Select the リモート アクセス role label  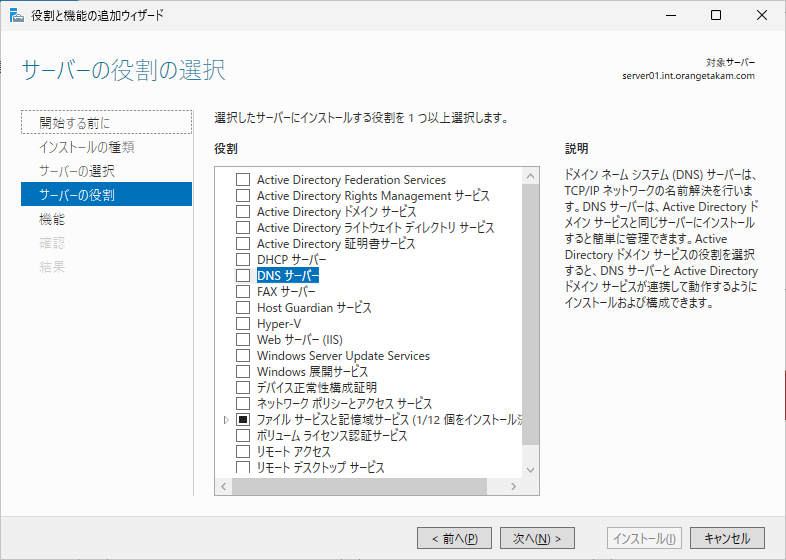click(x=294, y=452)
